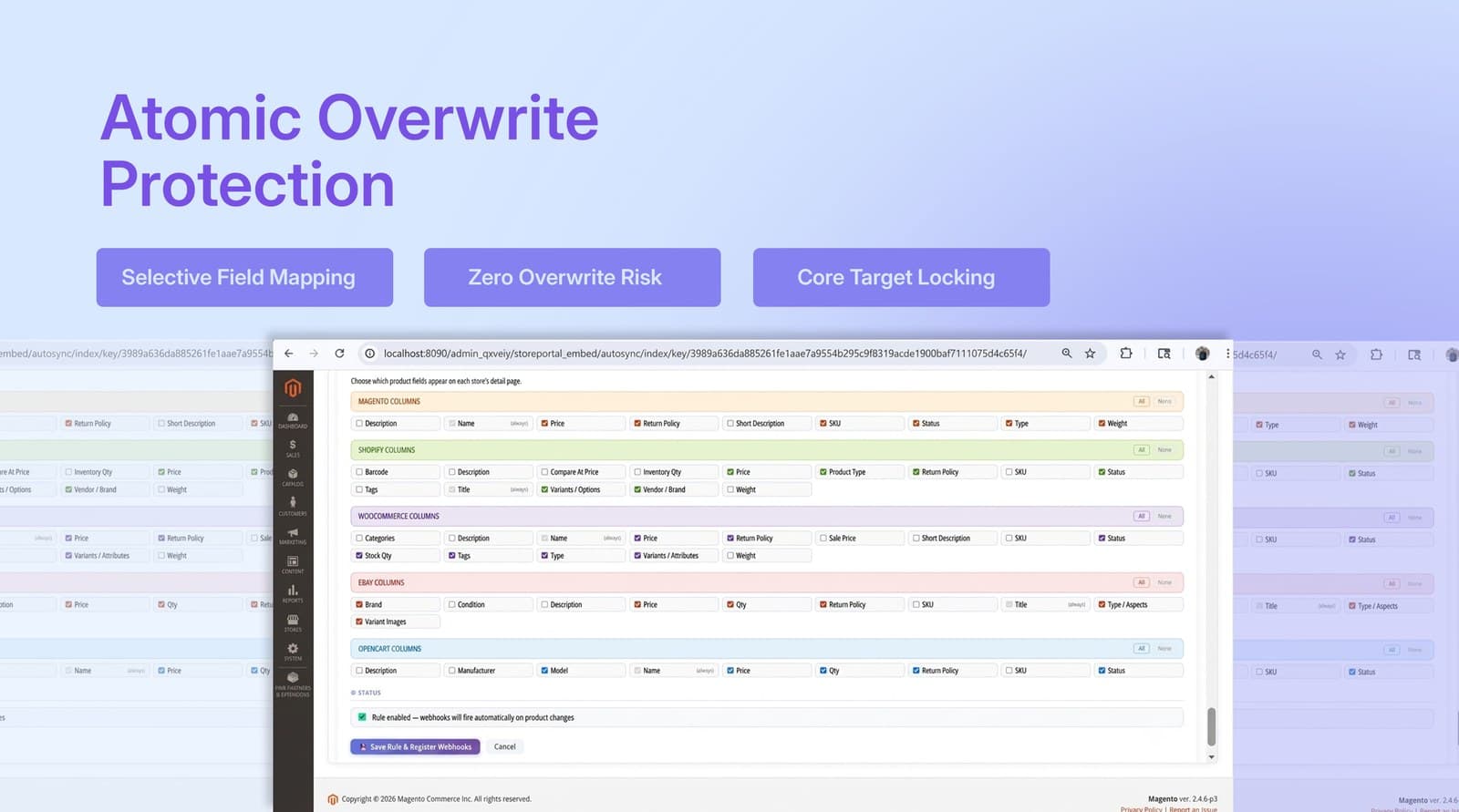The height and width of the screenshot is (812, 1459).
Task: Click the Cancel button
Action: 505,746
